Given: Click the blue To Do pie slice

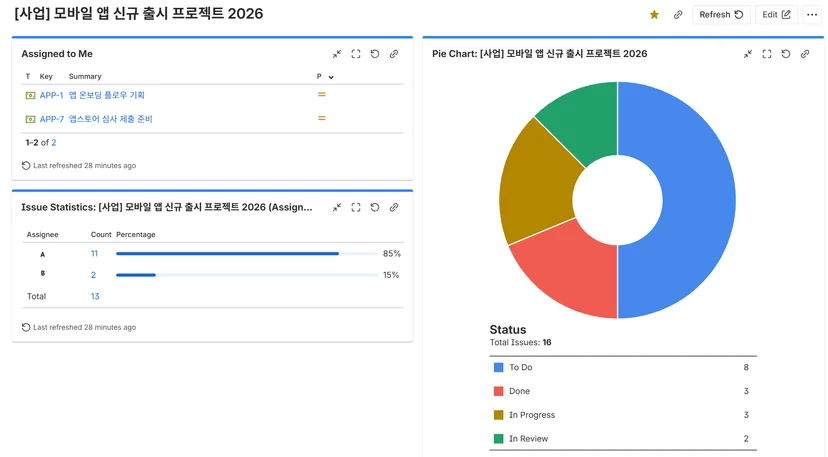Looking at the screenshot, I should 697,201.
